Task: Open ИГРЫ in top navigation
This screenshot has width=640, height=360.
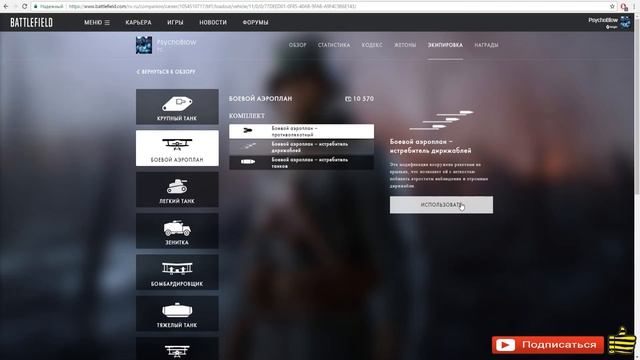Action: 175,22
